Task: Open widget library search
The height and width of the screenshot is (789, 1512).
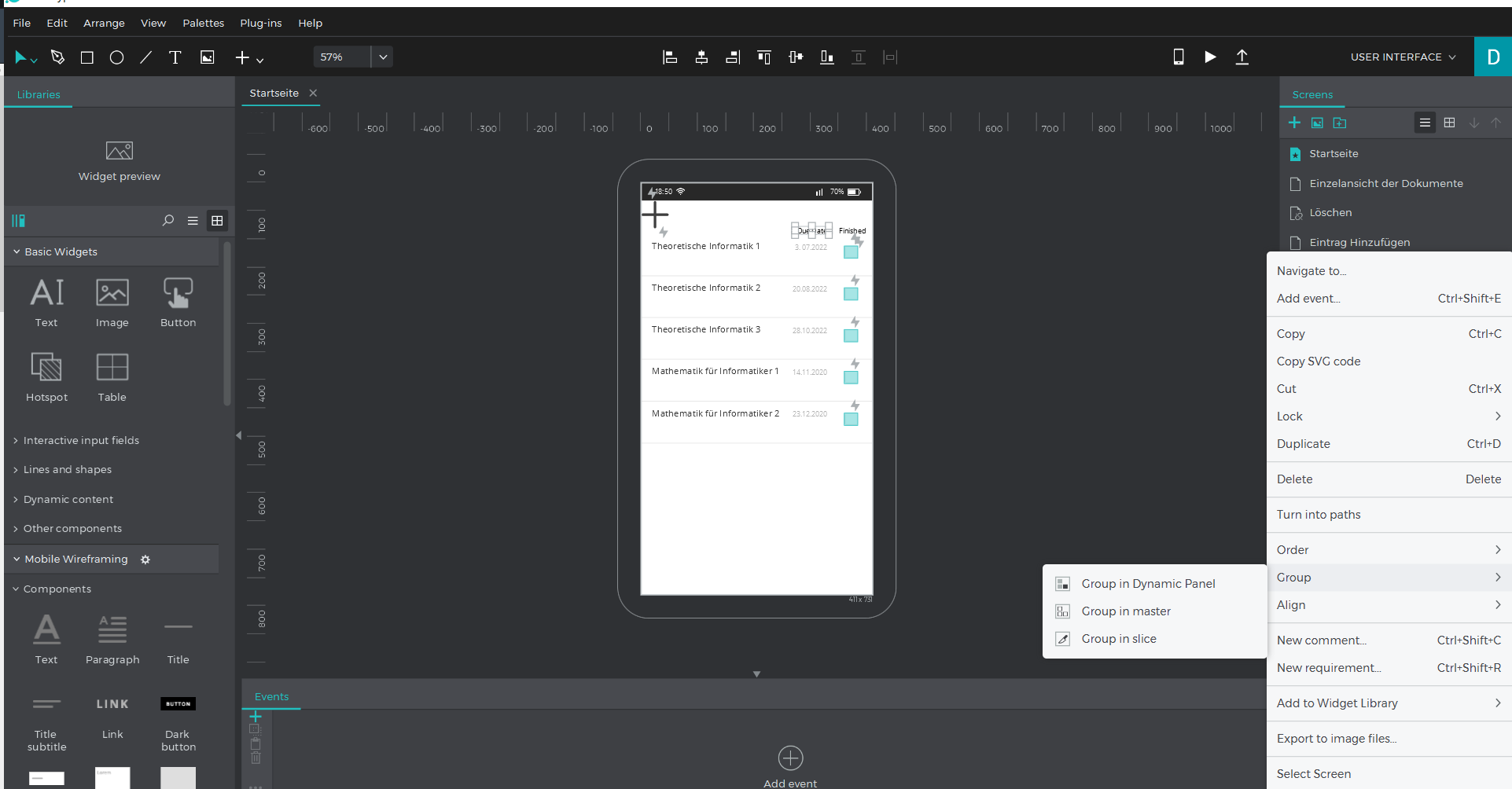Action: 167,221
